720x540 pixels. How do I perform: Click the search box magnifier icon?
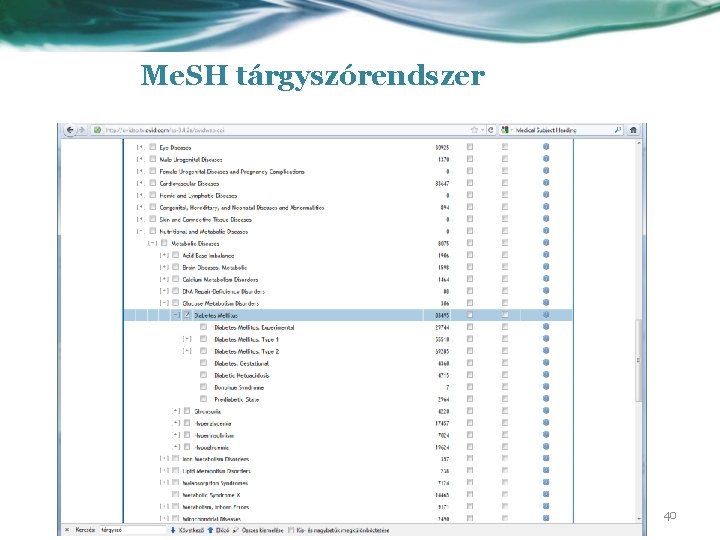[x=618, y=130]
